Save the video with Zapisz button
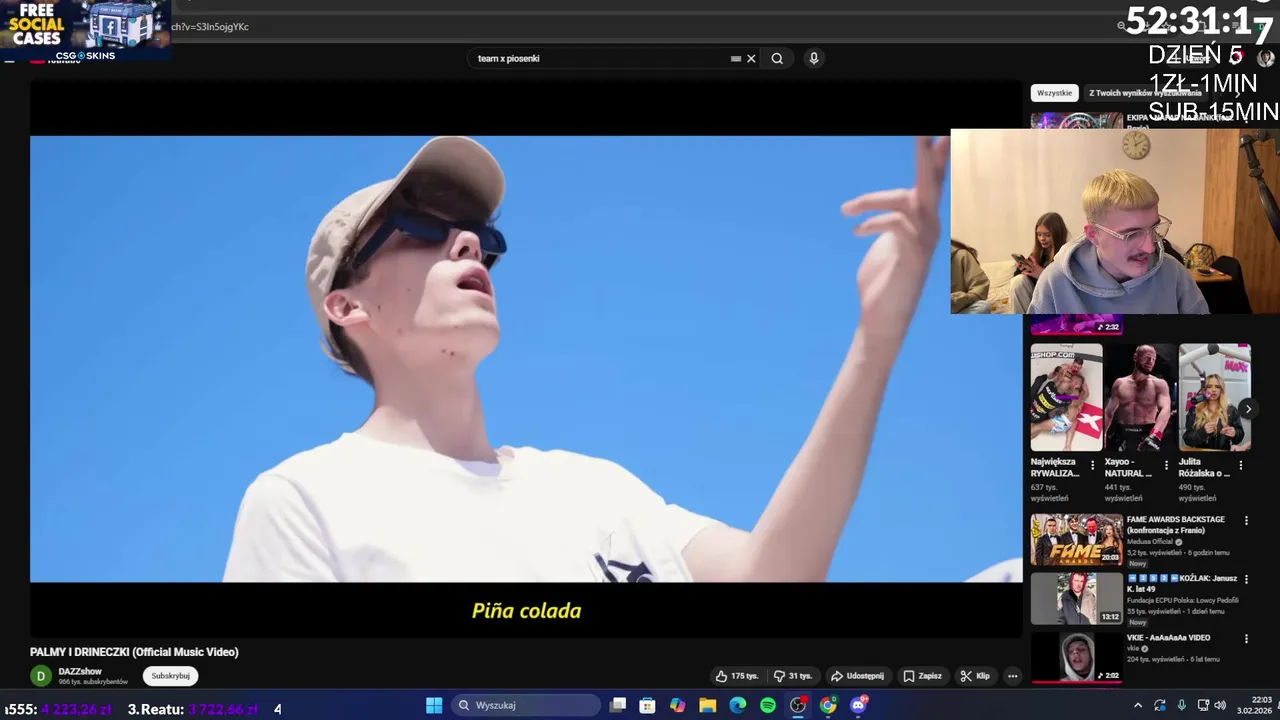The width and height of the screenshot is (1280, 720). tap(922, 676)
